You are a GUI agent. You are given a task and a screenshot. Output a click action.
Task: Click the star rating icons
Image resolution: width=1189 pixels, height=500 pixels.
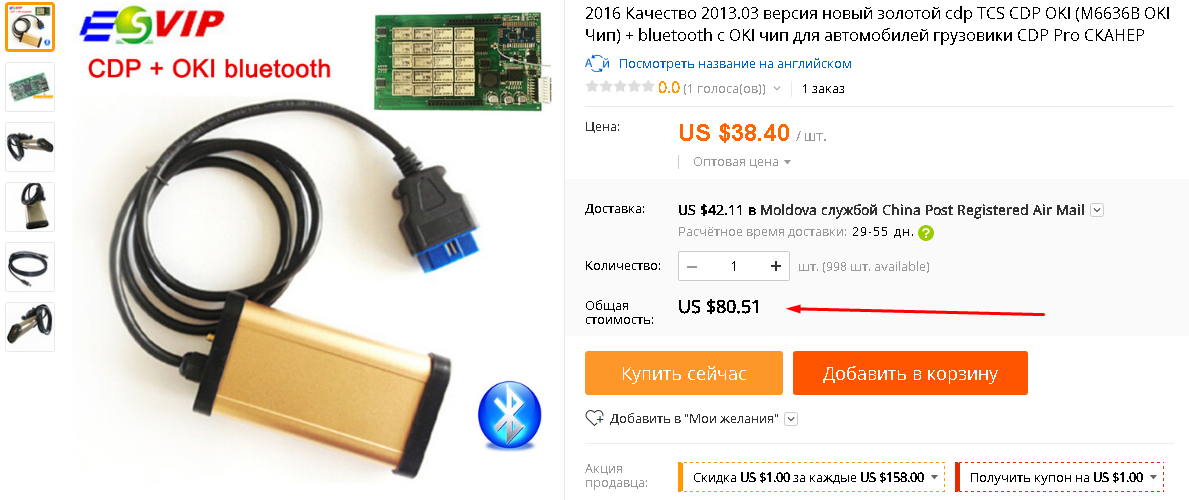click(x=620, y=87)
